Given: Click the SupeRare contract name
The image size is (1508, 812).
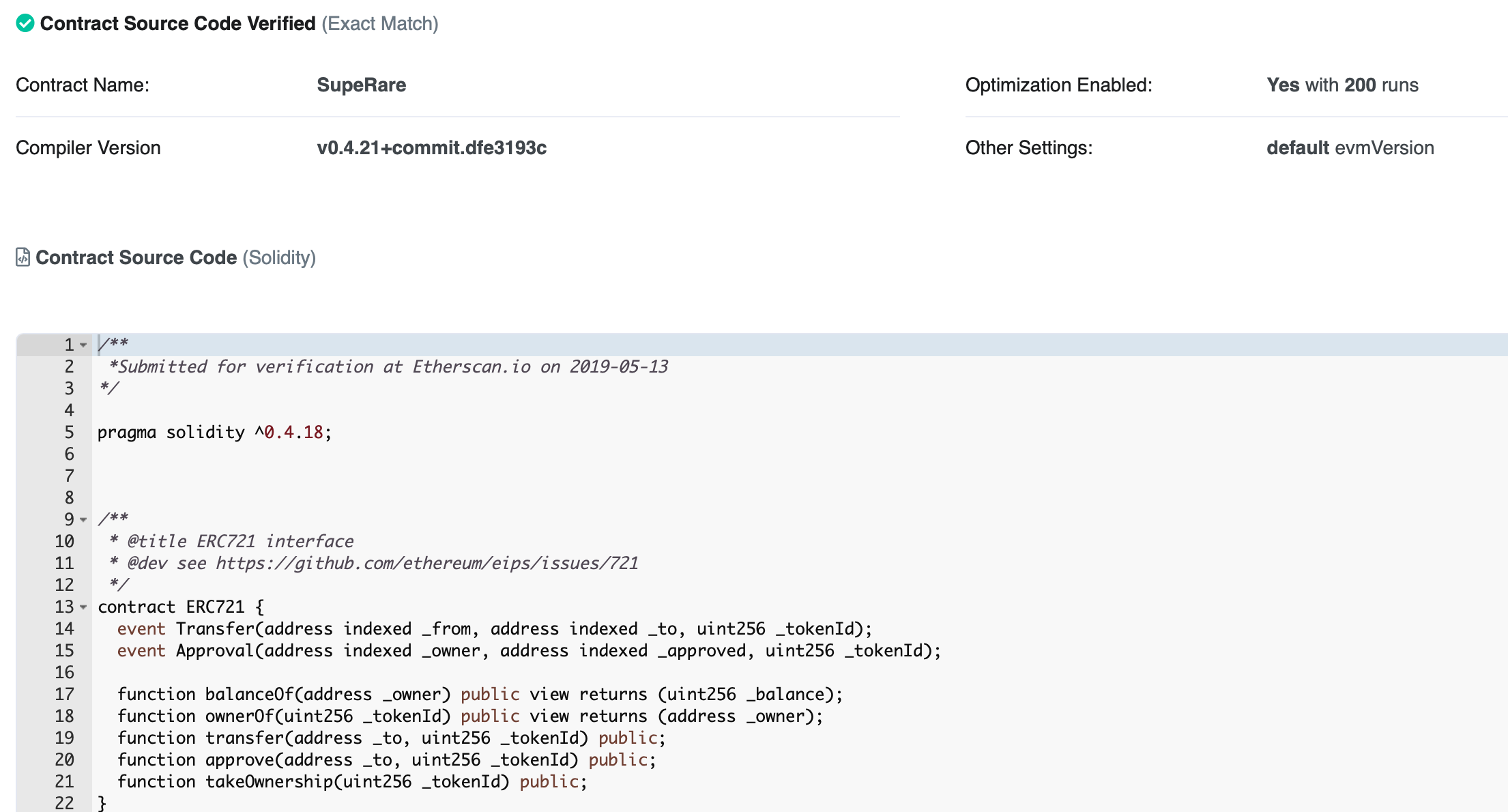Looking at the screenshot, I should 361,85.
